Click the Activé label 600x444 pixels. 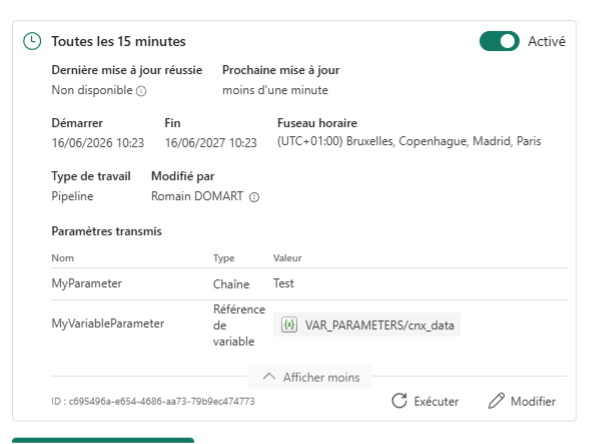[x=546, y=41]
